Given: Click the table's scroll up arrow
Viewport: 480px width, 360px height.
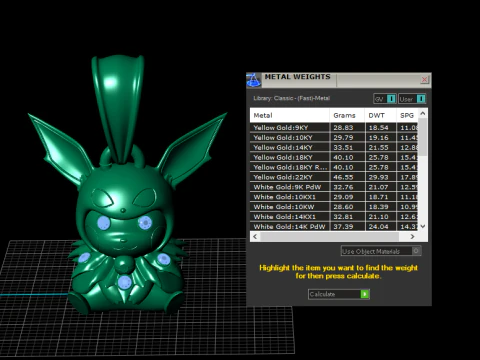Looking at the screenshot, I should (x=423, y=113).
